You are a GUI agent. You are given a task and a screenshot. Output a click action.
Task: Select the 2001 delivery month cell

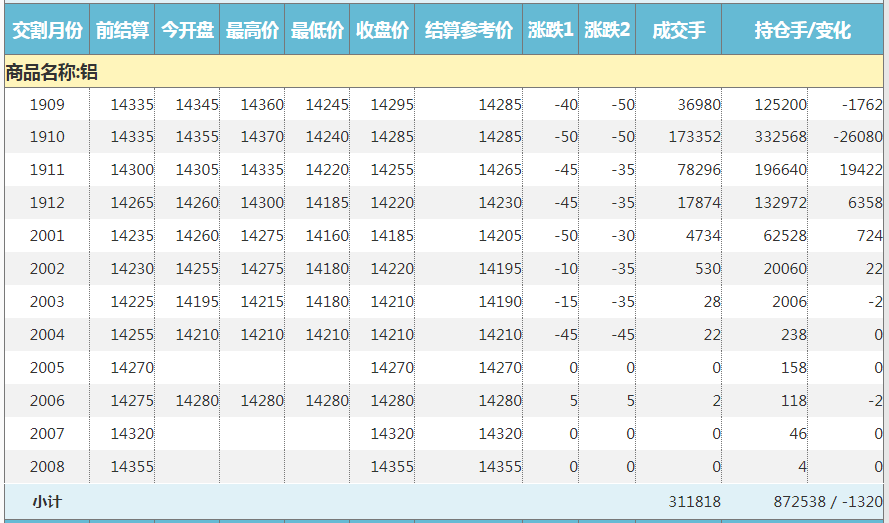pos(47,236)
